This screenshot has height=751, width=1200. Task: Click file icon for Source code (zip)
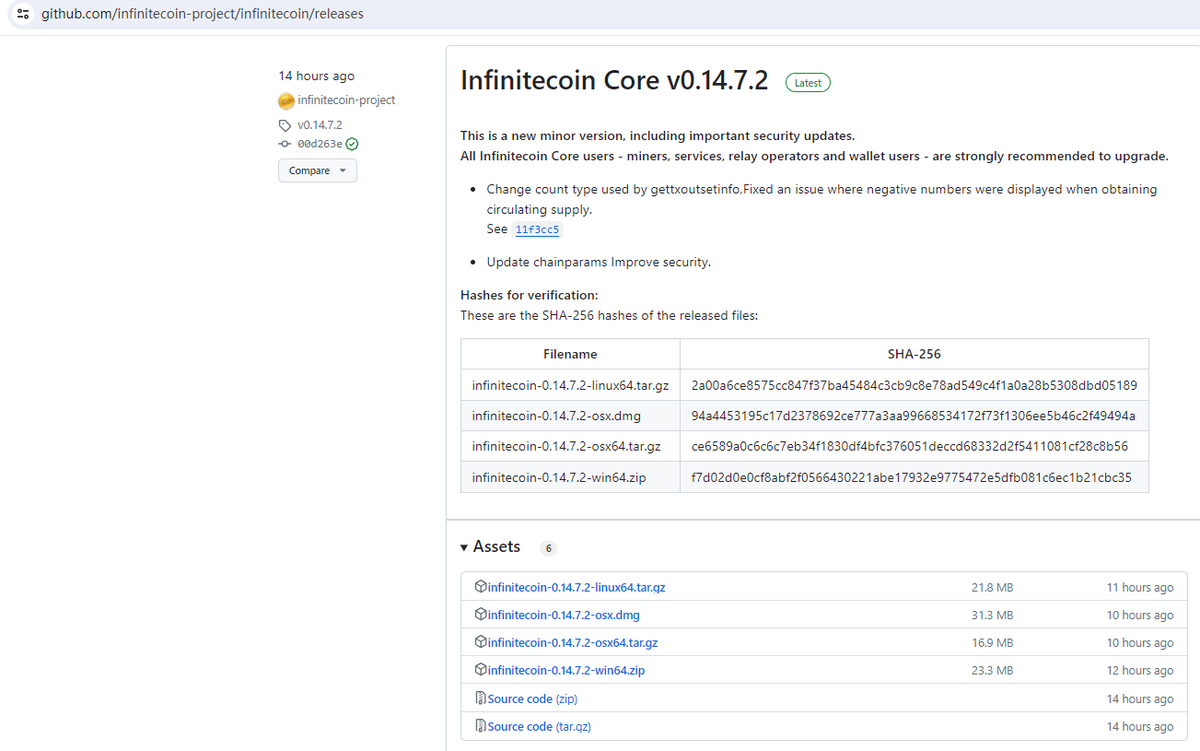[480, 698]
